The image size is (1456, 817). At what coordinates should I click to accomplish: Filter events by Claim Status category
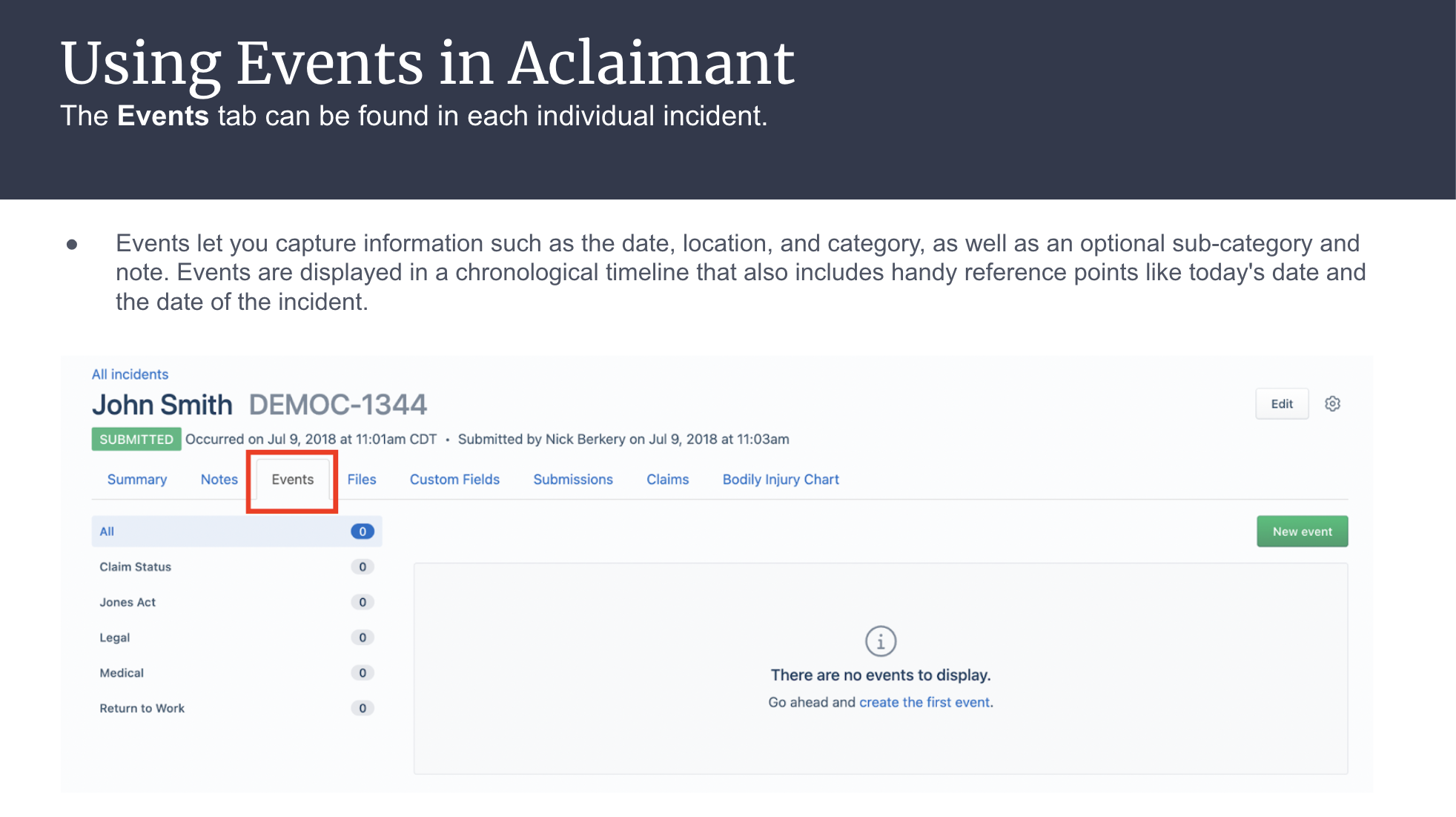(x=236, y=567)
